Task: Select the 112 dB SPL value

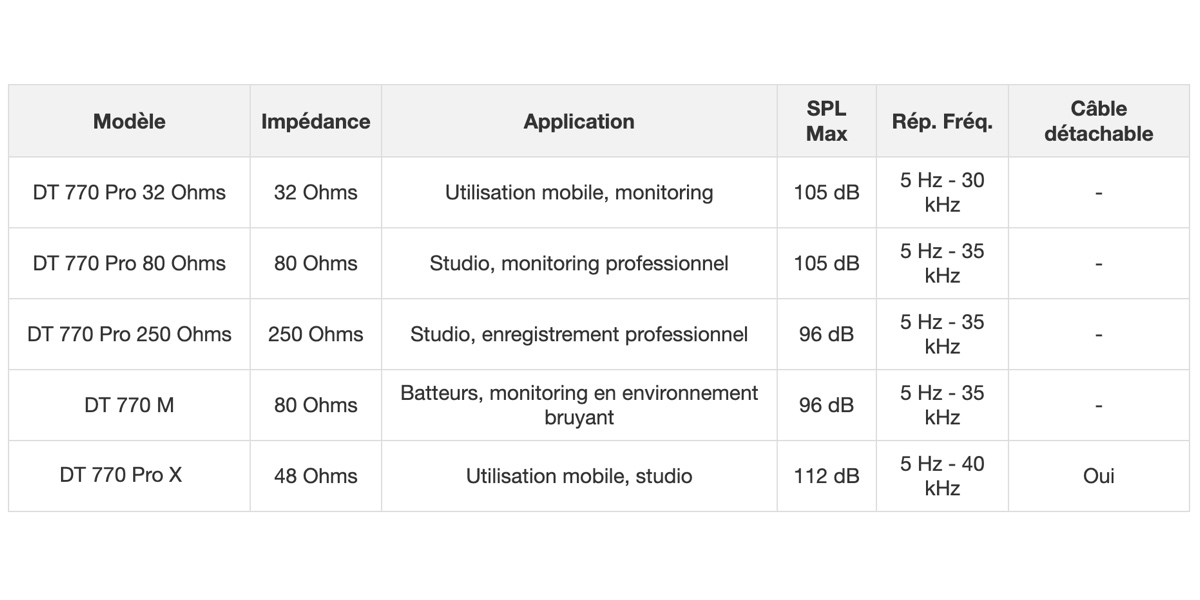Action: tap(827, 476)
